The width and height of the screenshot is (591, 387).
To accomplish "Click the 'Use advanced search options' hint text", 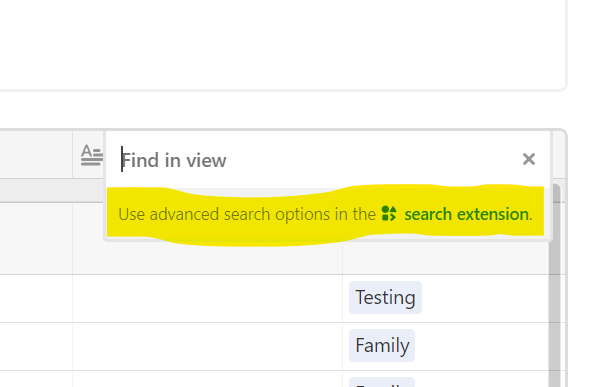I will [x=247, y=214].
